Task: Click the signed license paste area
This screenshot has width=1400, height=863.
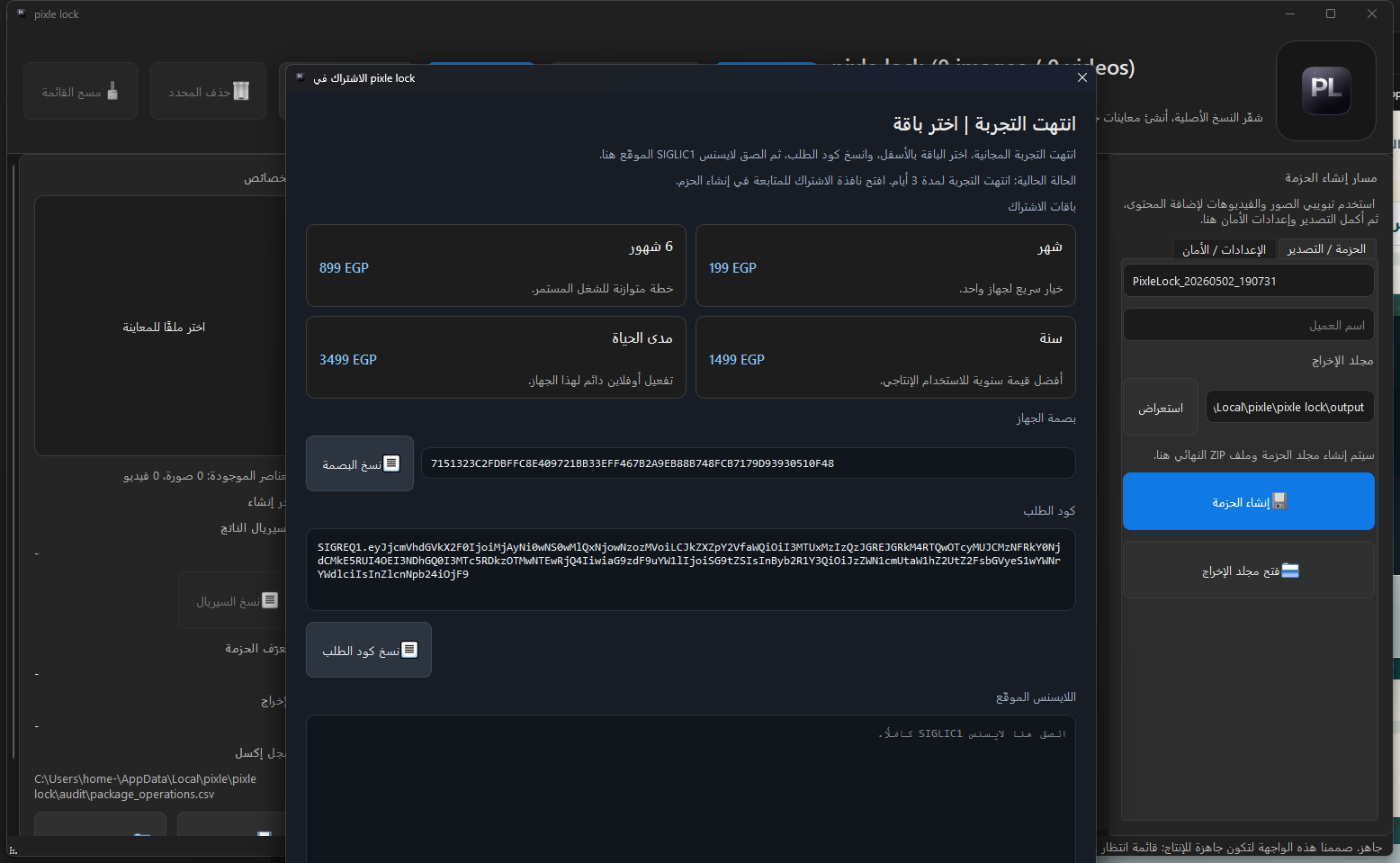Action: (691, 788)
